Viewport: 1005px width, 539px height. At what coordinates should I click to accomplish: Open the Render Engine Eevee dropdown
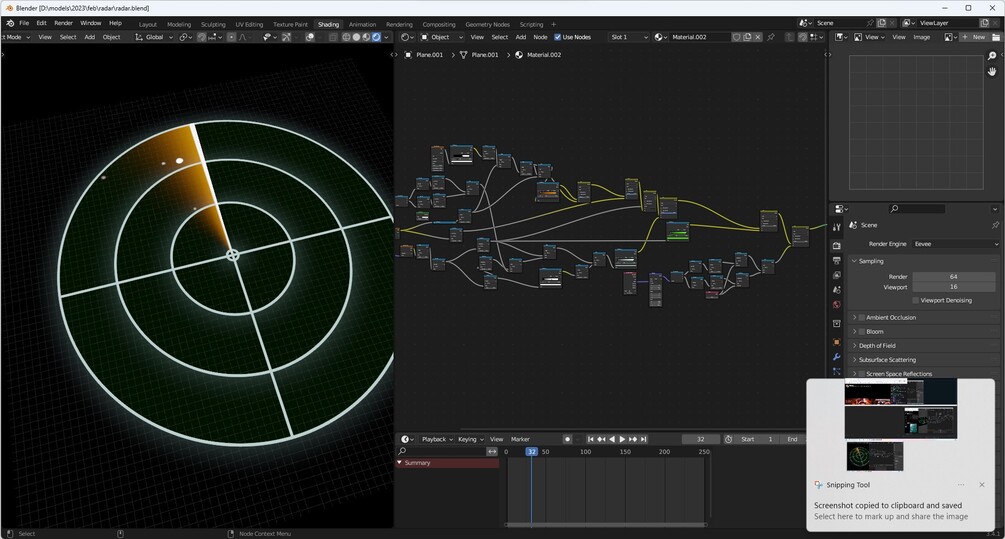coord(954,244)
